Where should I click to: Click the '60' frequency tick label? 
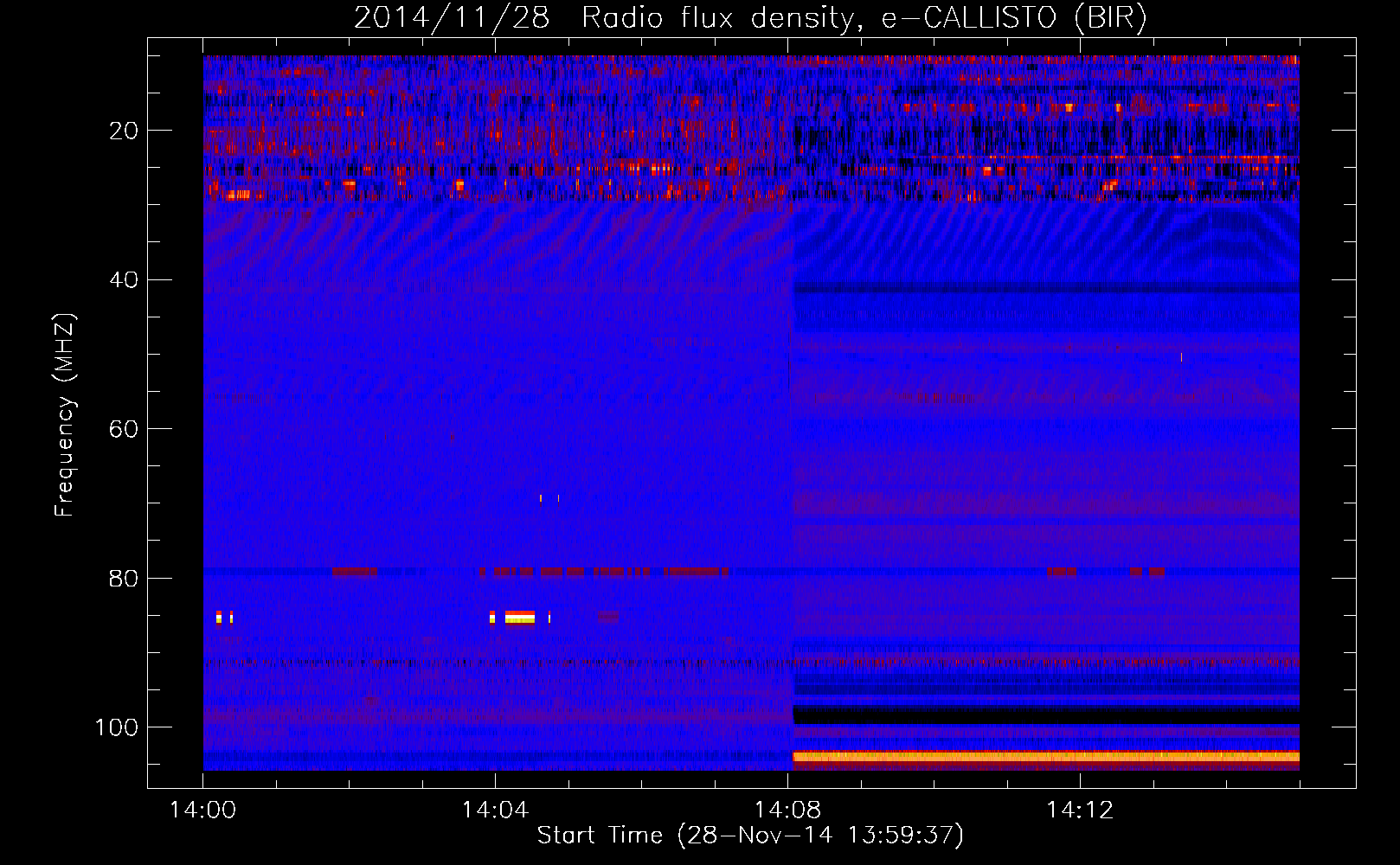click(125, 429)
